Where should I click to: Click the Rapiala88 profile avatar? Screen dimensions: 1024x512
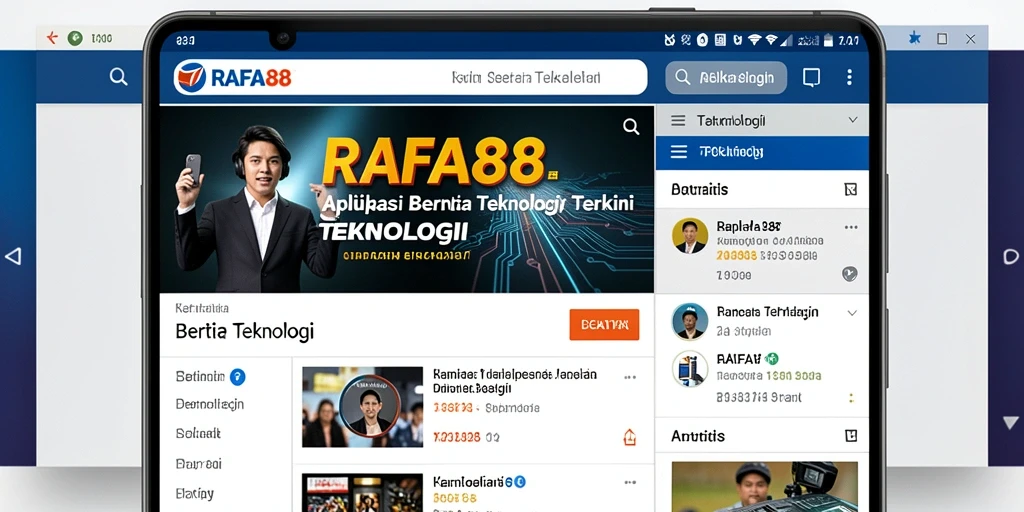coord(690,236)
